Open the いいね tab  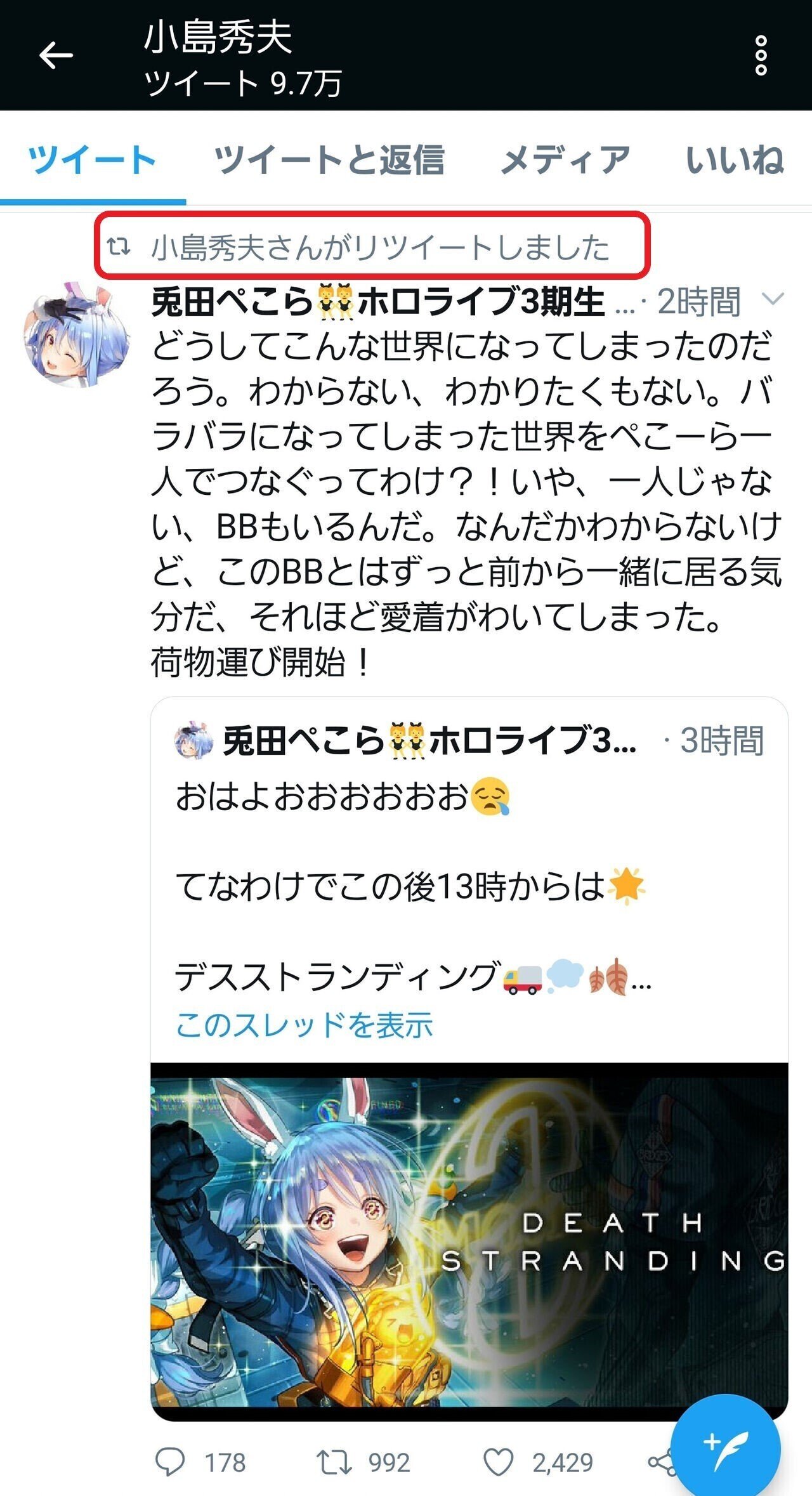coord(735,159)
